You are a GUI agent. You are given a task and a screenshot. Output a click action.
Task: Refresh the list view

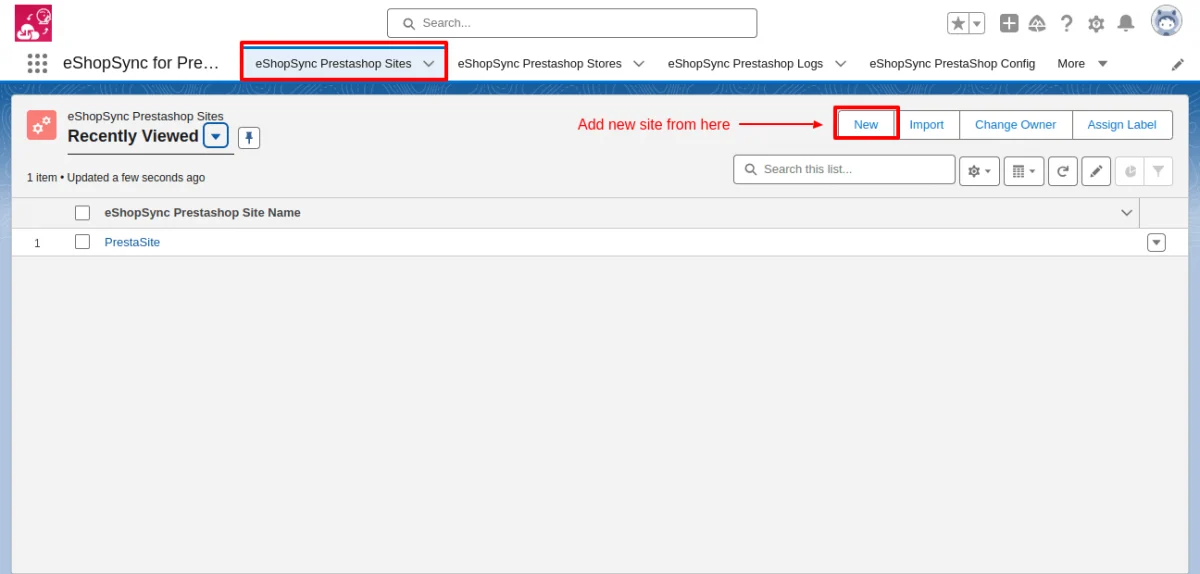pos(1063,171)
